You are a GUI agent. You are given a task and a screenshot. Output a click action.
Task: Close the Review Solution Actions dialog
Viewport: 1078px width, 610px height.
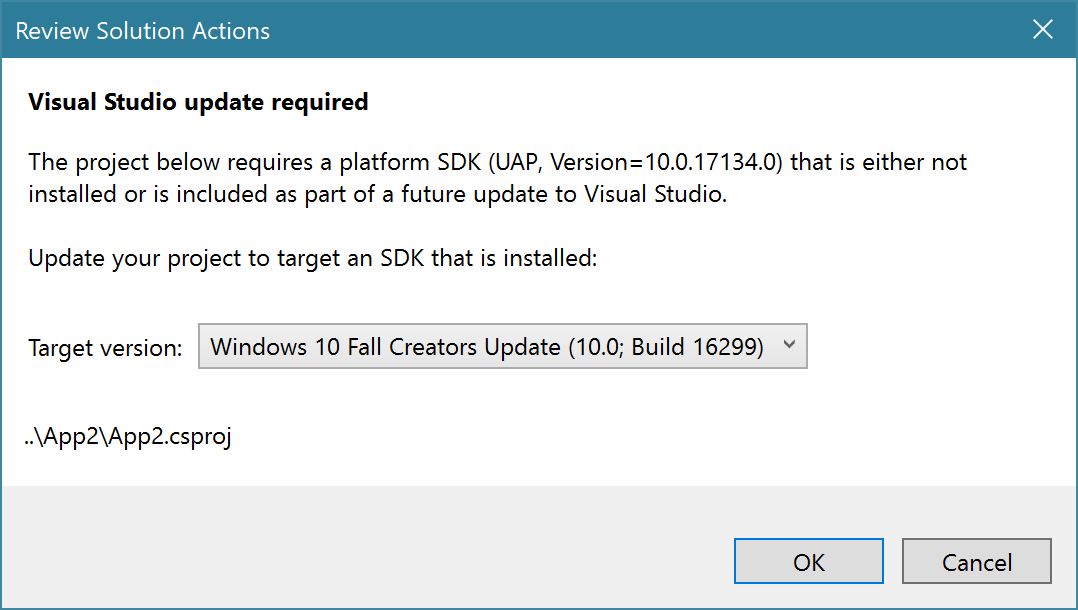click(1042, 29)
